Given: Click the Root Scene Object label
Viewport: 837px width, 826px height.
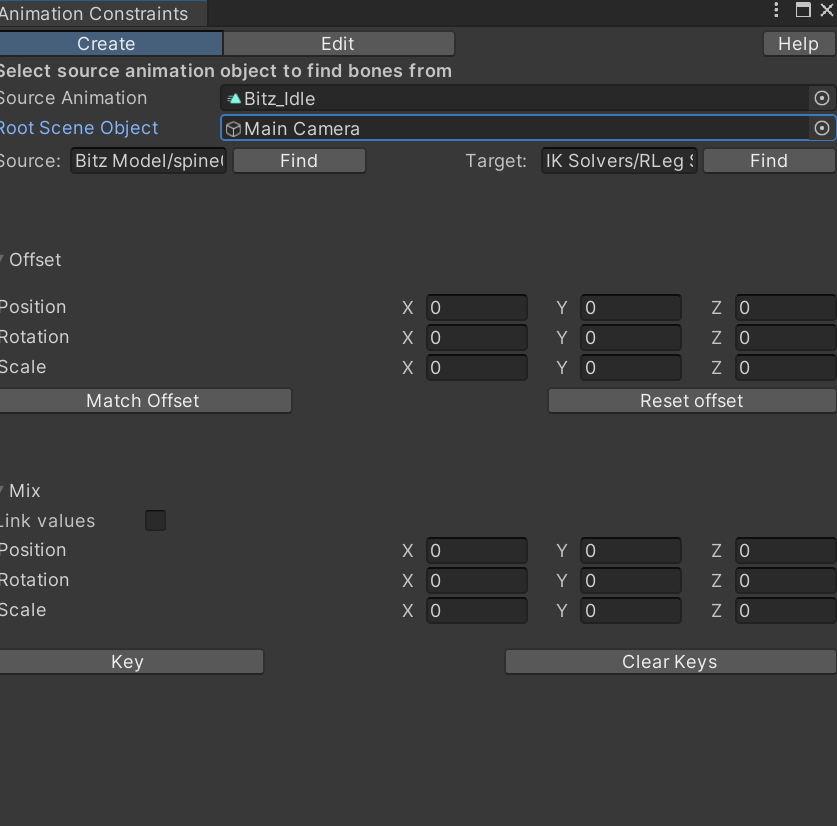Looking at the screenshot, I should (x=79, y=128).
